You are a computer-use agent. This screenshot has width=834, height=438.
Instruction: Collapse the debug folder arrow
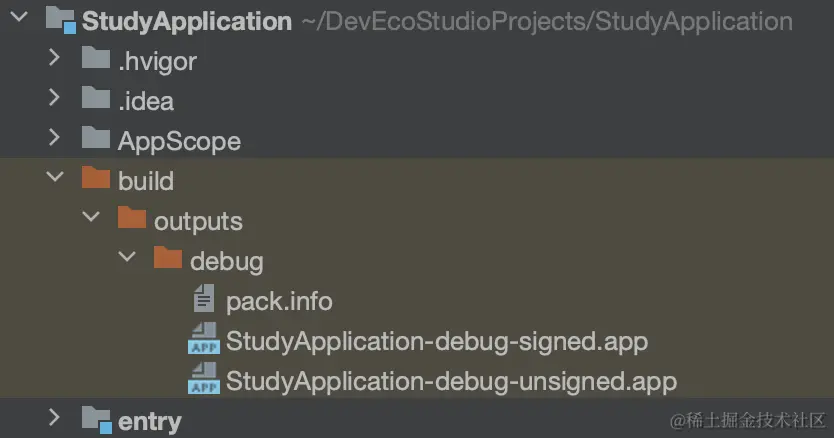pos(127,260)
